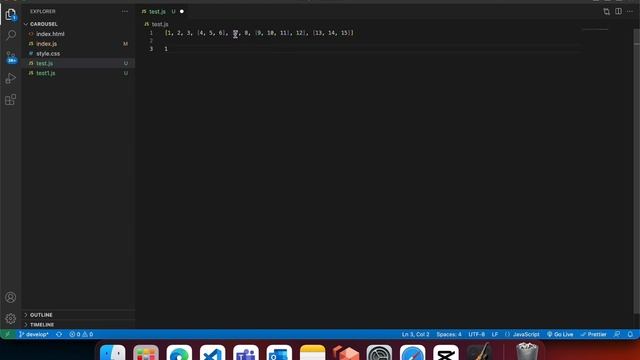The image size is (640, 360).
Task: Open feedback icon in status bar
Action: tap(617, 334)
